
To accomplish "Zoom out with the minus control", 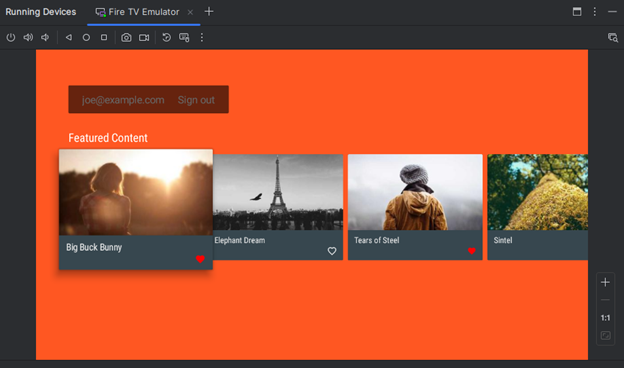I will click(x=605, y=300).
